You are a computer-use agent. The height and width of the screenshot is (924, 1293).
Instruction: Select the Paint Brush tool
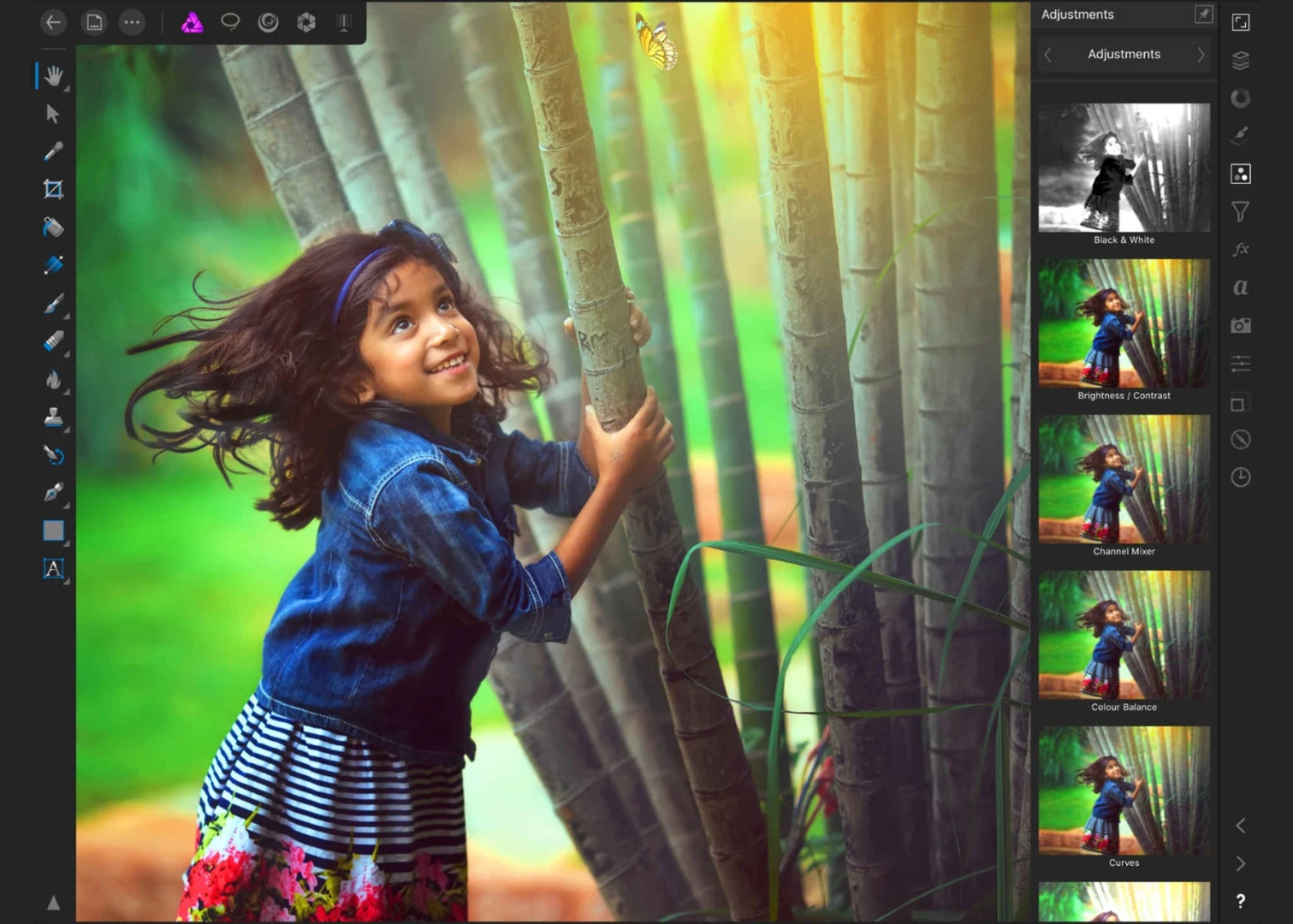(x=53, y=304)
